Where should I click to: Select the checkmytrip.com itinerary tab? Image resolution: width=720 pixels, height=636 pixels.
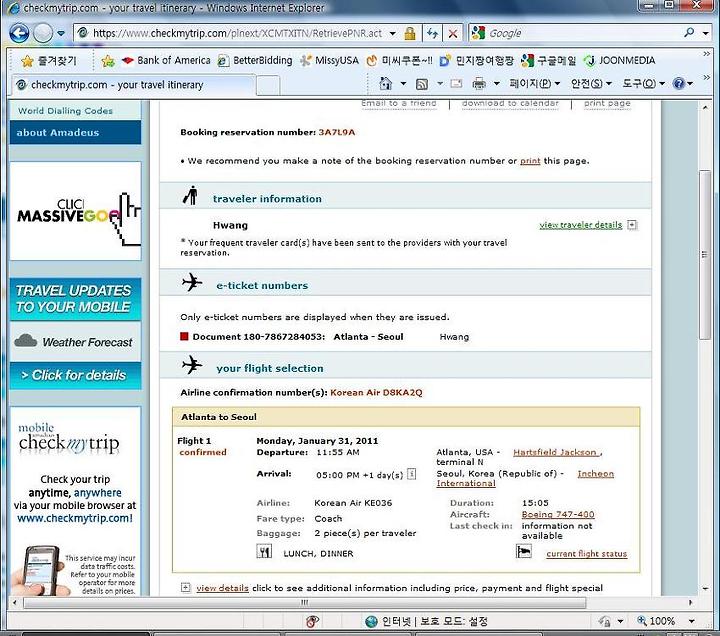[133, 85]
